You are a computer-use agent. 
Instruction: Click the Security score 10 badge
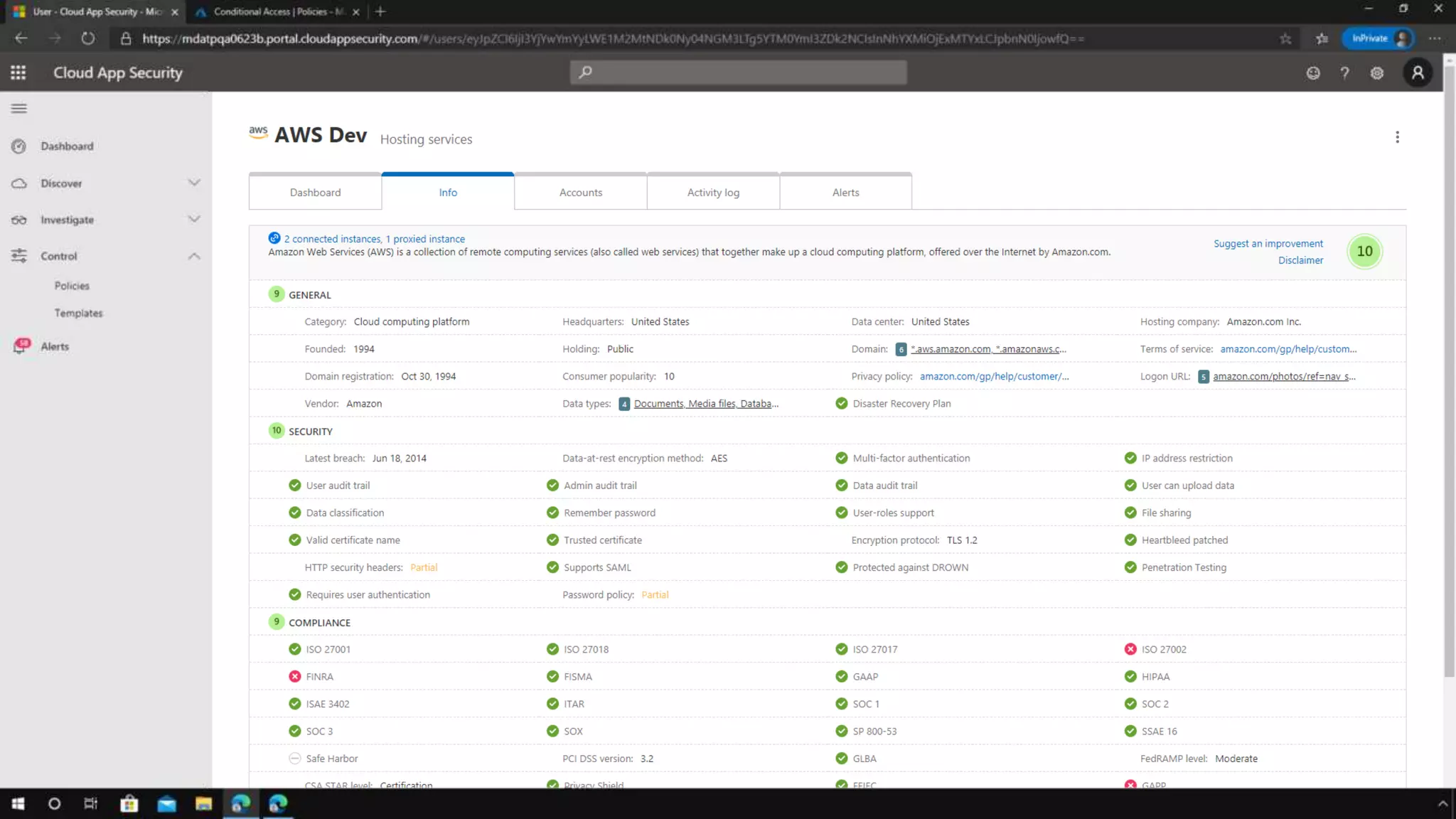277,431
